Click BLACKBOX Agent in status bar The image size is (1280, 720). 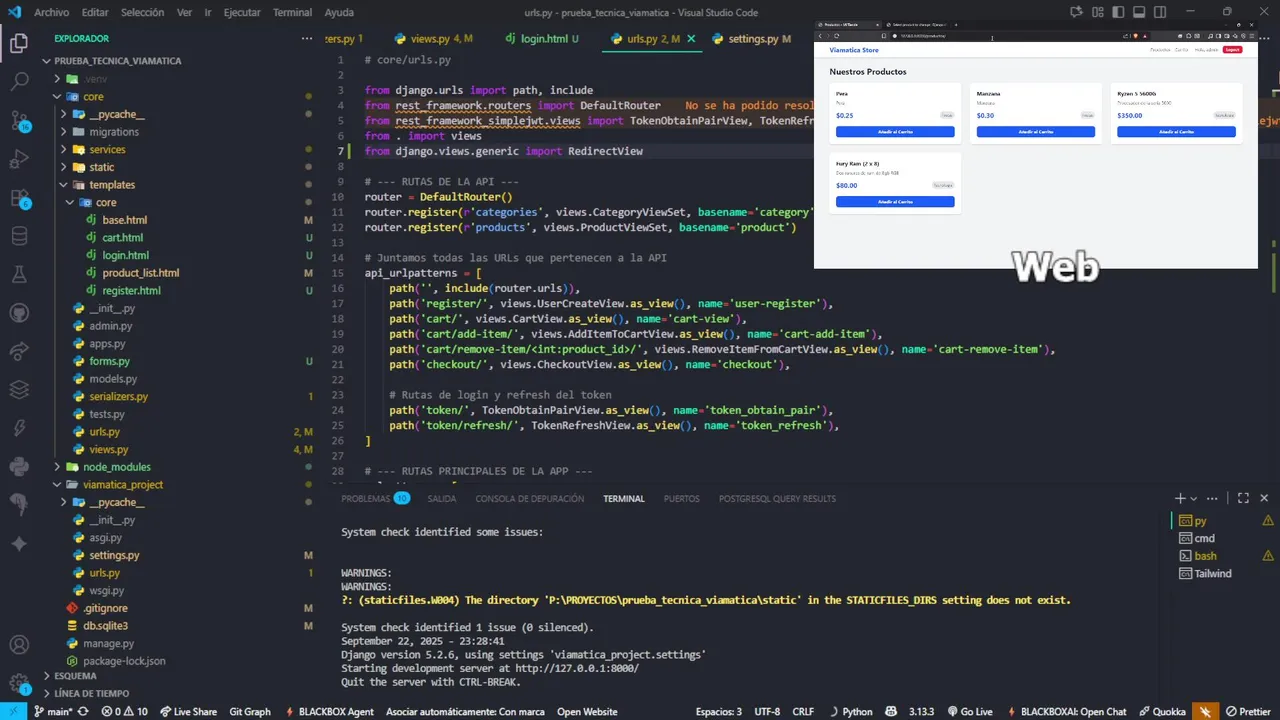(329, 711)
